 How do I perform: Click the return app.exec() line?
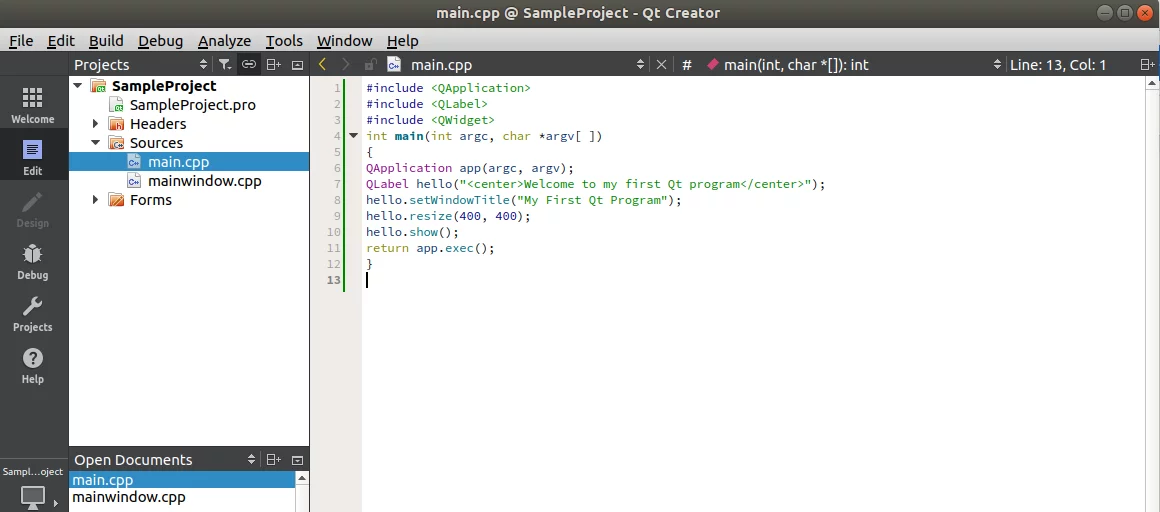coord(430,249)
